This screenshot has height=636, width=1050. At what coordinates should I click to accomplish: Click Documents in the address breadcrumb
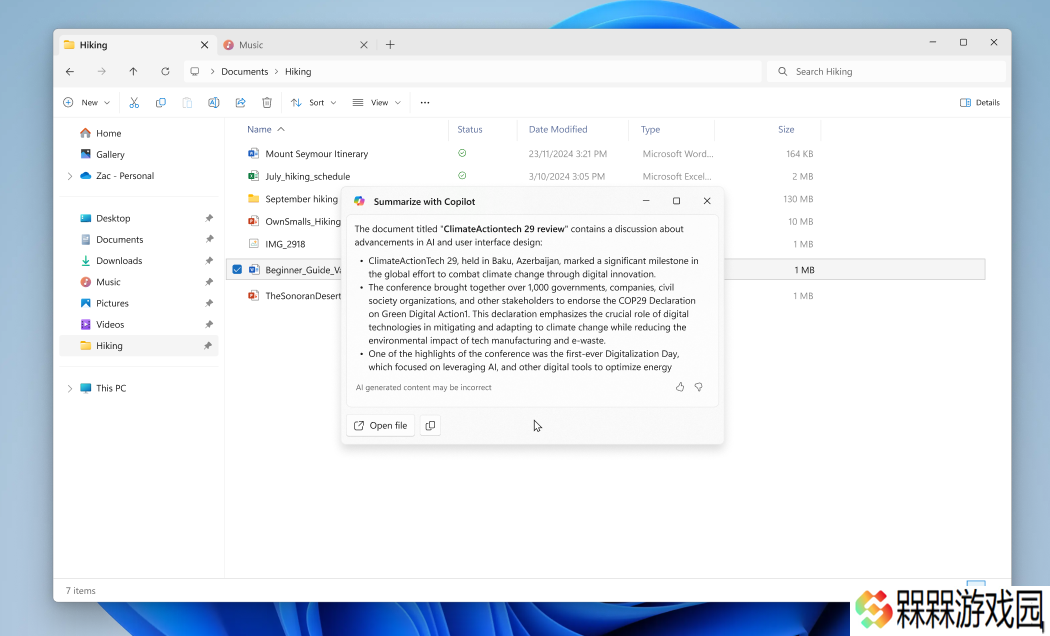[244, 72]
